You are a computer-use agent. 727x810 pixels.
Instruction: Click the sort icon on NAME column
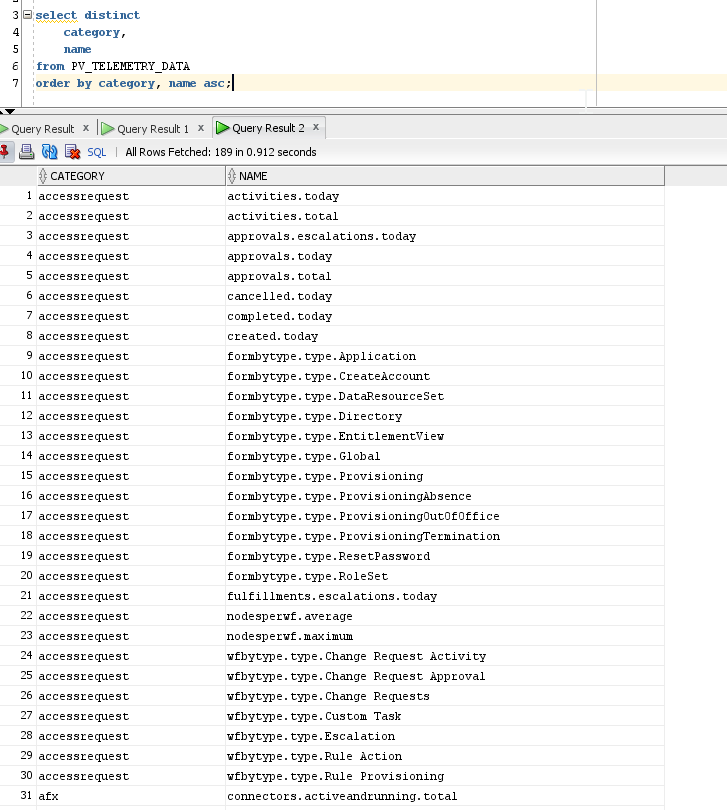(x=232, y=176)
